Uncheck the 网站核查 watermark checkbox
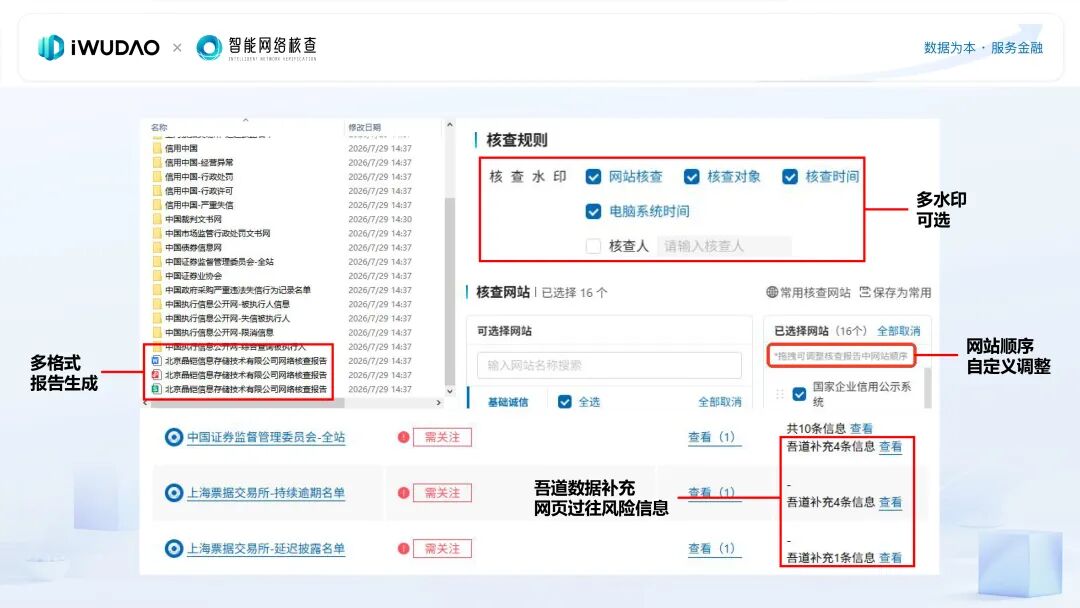 point(593,177)
